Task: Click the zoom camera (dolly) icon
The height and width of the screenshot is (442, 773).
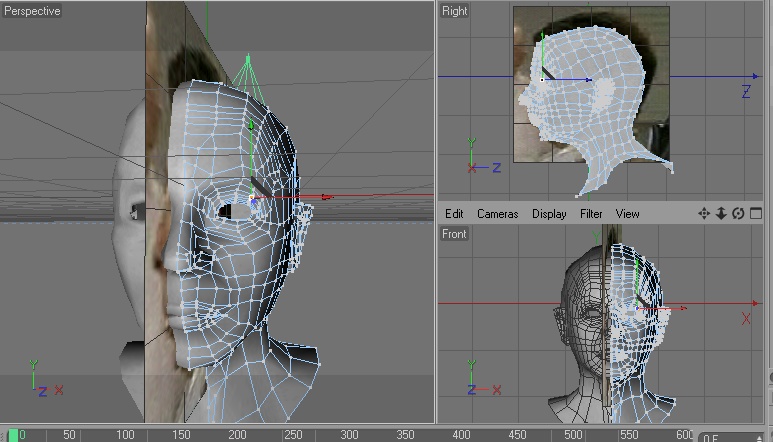Action: [x=721, y=213]
